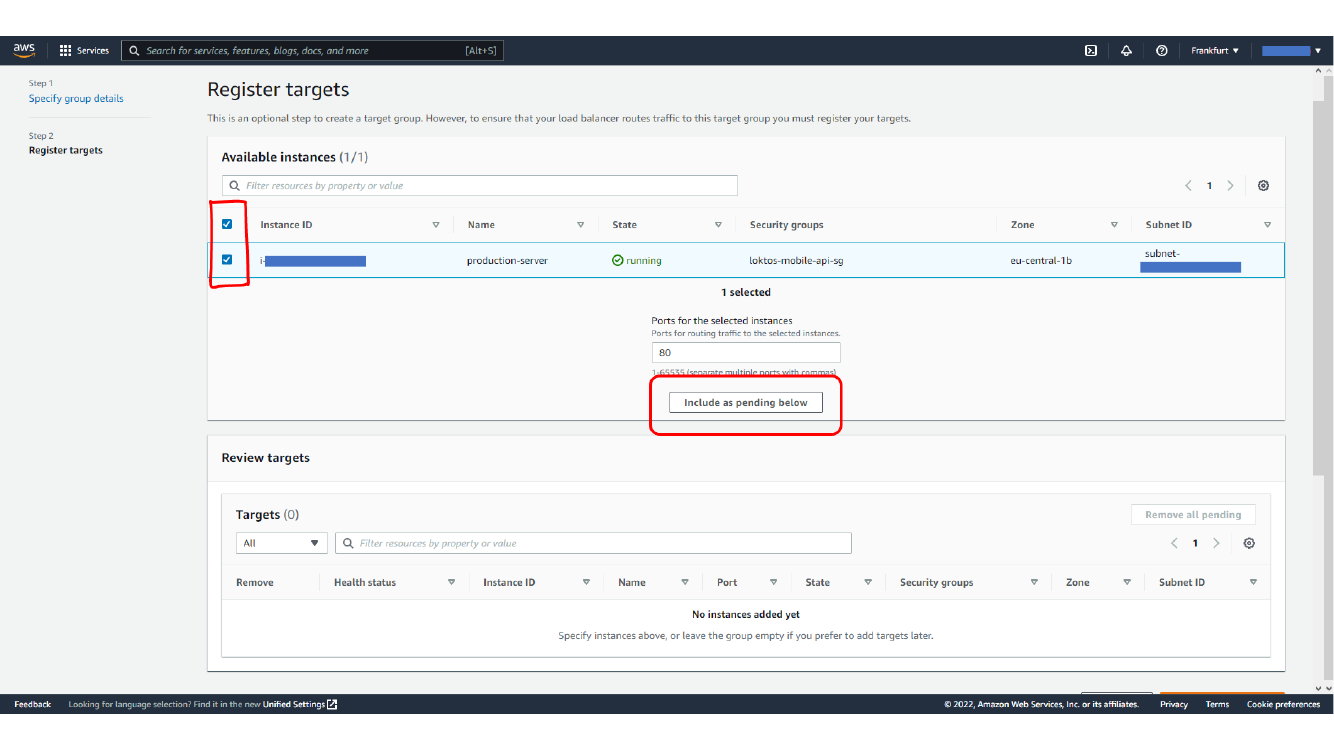Go to previous page of Available instances

click(1188, 186)
